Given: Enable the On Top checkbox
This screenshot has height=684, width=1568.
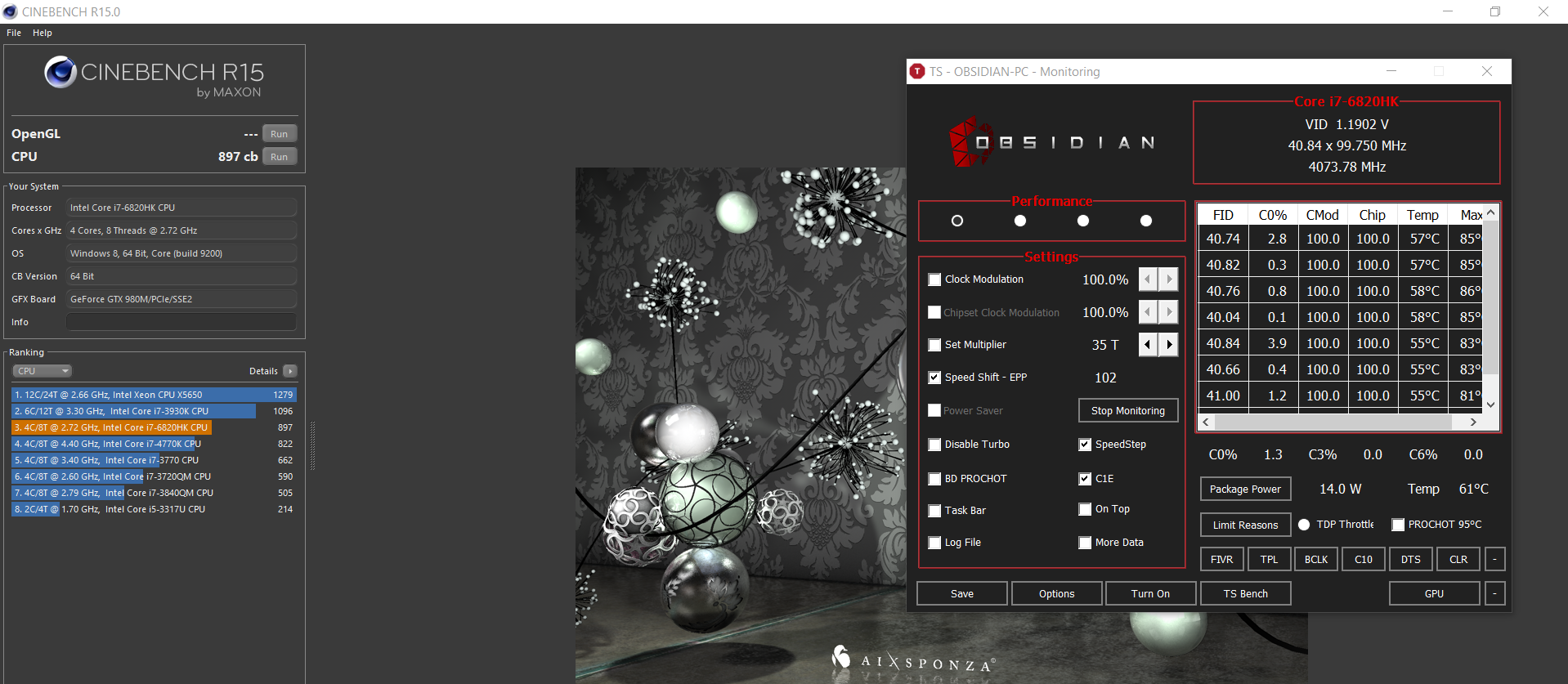Looking at the screenshot, I should point(1085,509).
